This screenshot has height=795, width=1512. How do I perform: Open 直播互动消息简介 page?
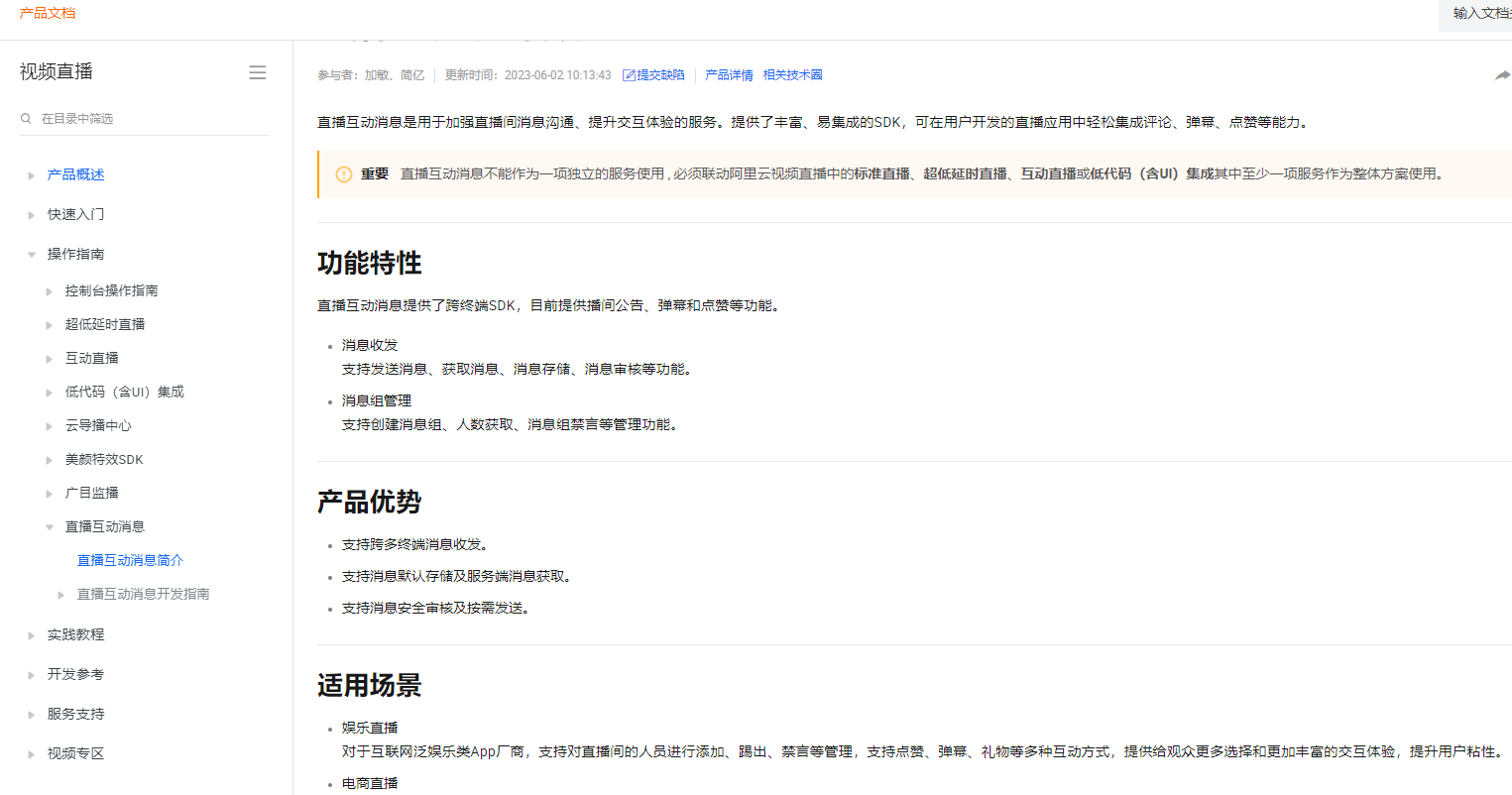pyautogui.click(x=131, y=560)
